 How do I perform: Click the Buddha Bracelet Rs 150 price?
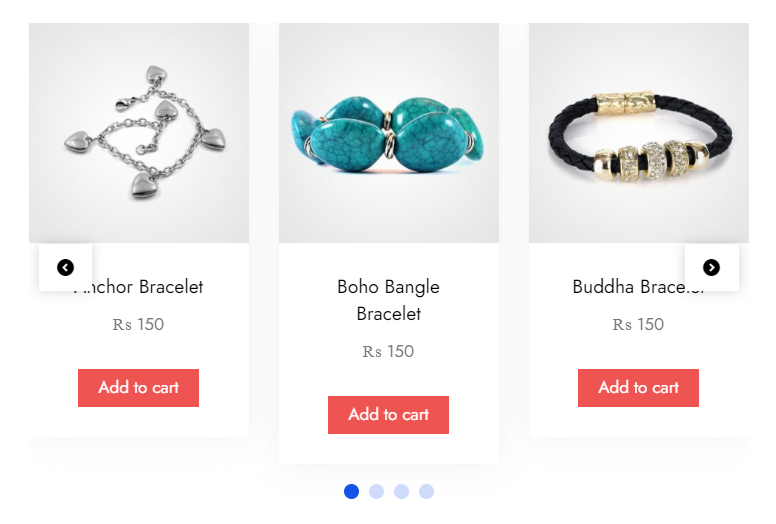tap(638, 324)
